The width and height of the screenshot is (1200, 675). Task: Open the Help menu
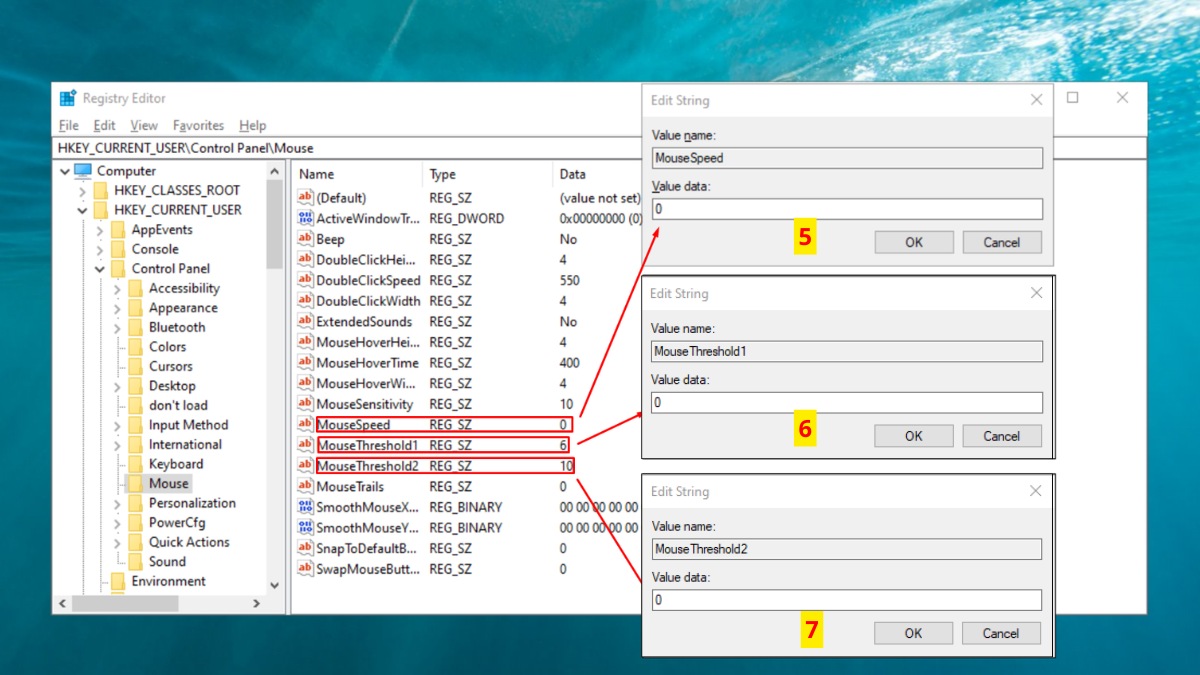(253, 125)
